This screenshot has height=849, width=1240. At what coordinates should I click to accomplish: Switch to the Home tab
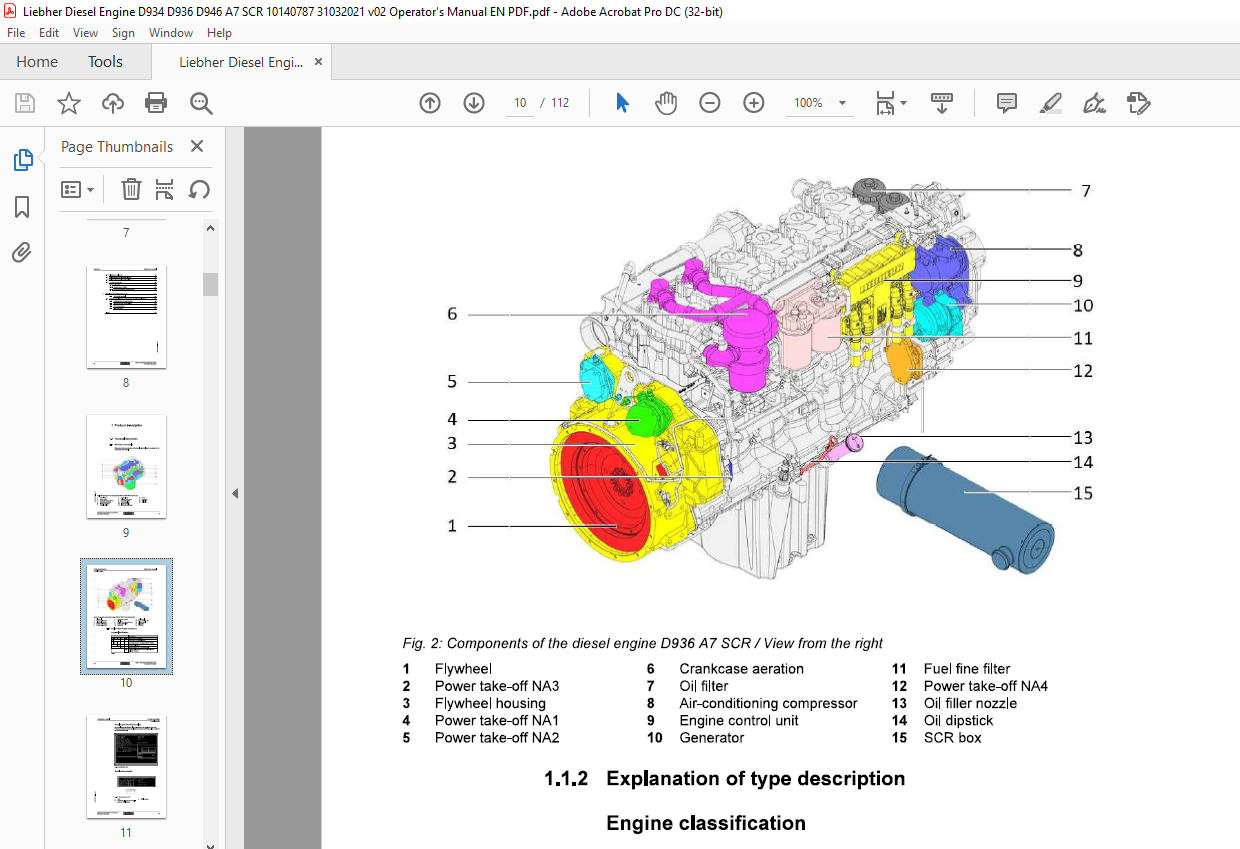point(37,62)
